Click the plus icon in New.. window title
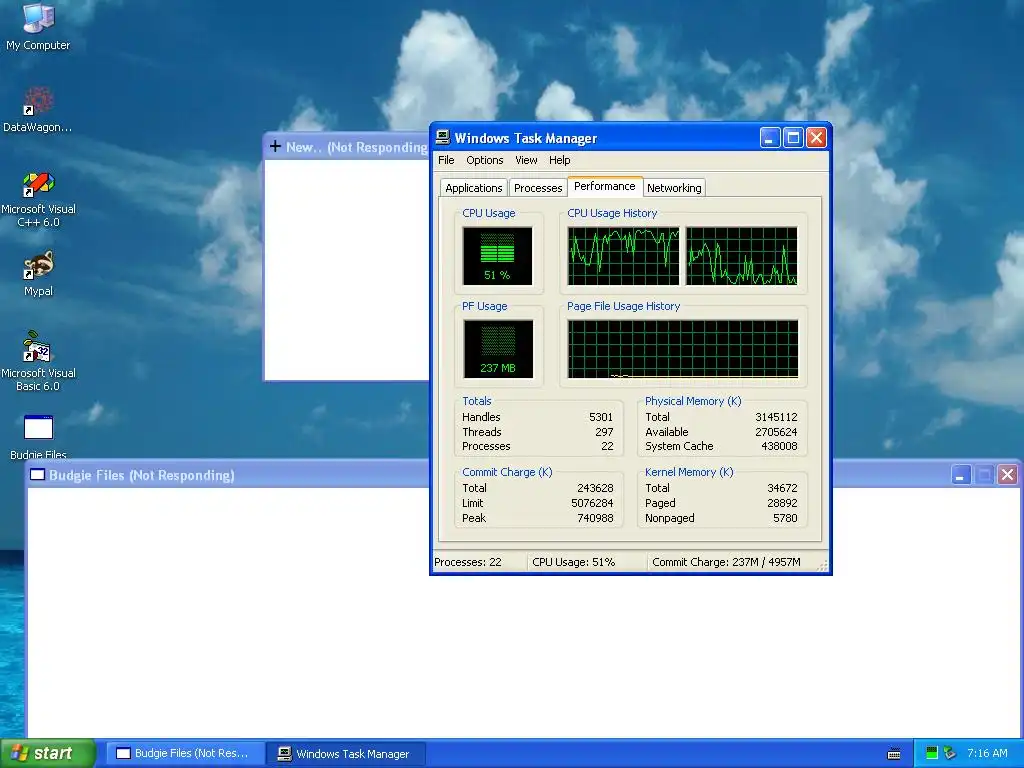This screenshot has width=1024, height=768. point(275,146)
